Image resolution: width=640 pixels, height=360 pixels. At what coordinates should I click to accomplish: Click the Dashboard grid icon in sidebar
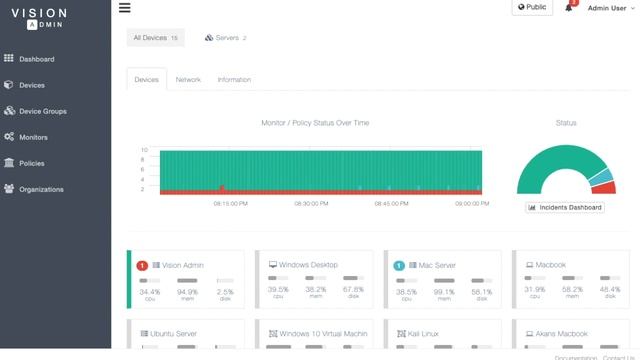click(9, 58)
